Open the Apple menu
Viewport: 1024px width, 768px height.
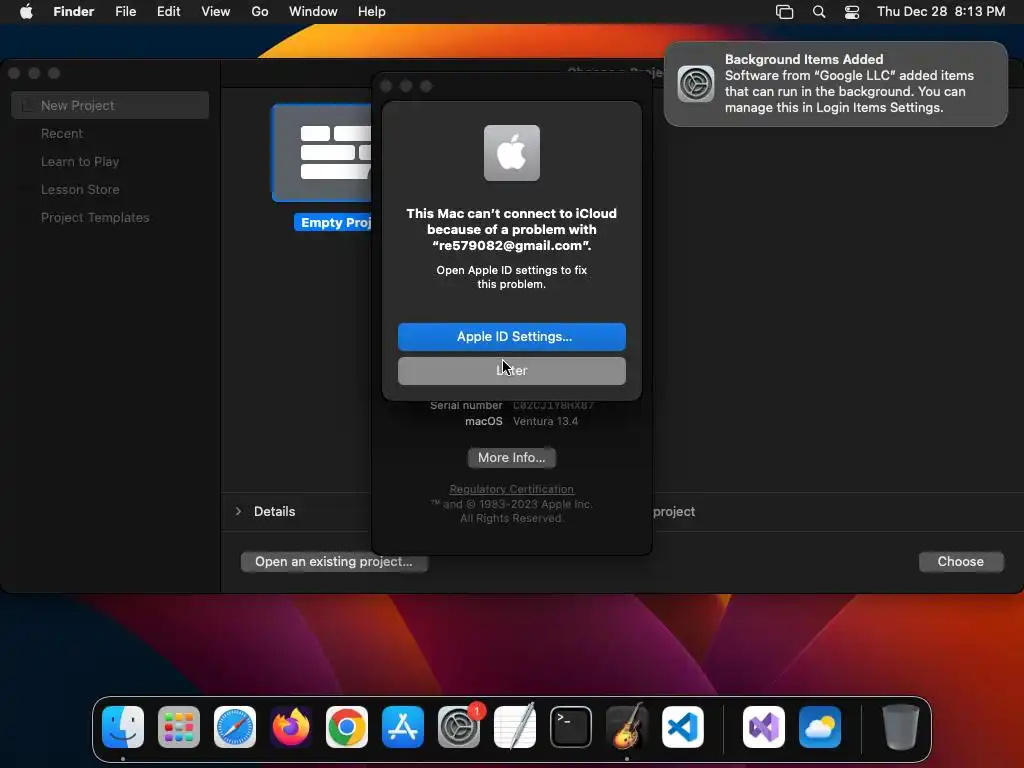[x=26, y=12]
